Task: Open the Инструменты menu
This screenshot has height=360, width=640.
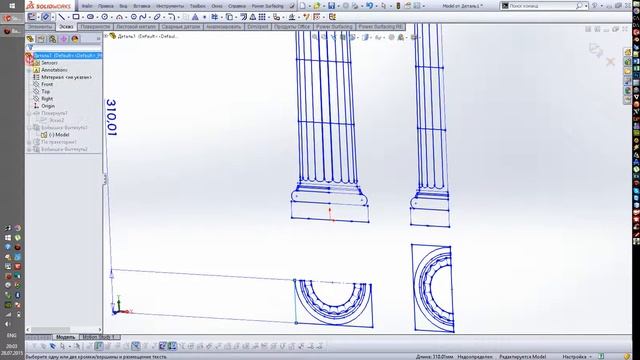Action: [x=170, y=6]
